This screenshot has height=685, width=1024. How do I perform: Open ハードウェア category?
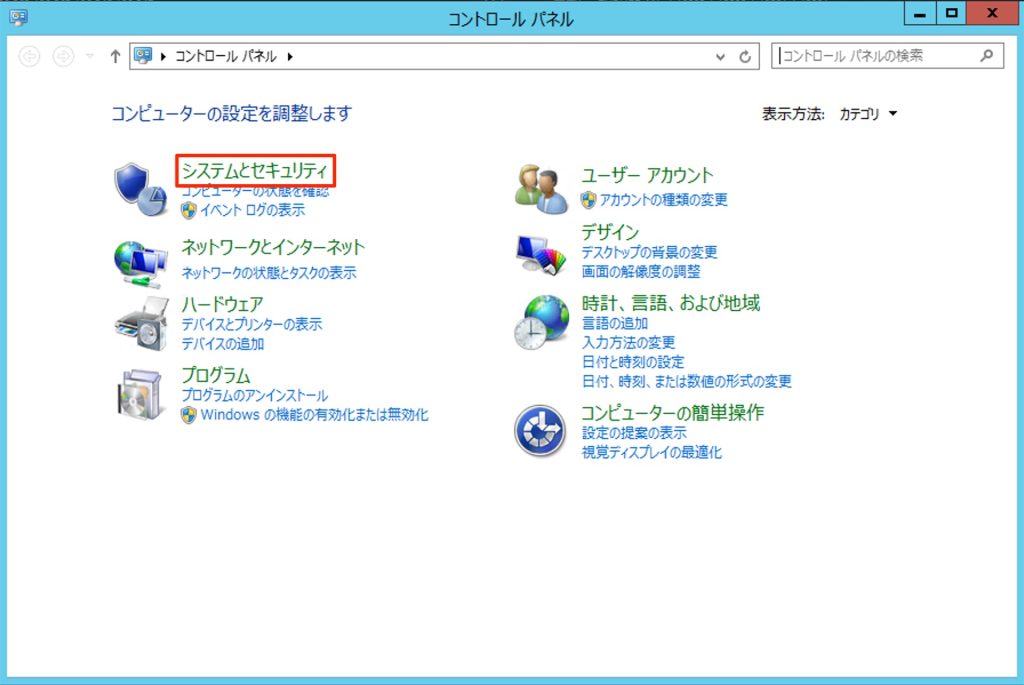pyautogui.click(x=223, y=304)
